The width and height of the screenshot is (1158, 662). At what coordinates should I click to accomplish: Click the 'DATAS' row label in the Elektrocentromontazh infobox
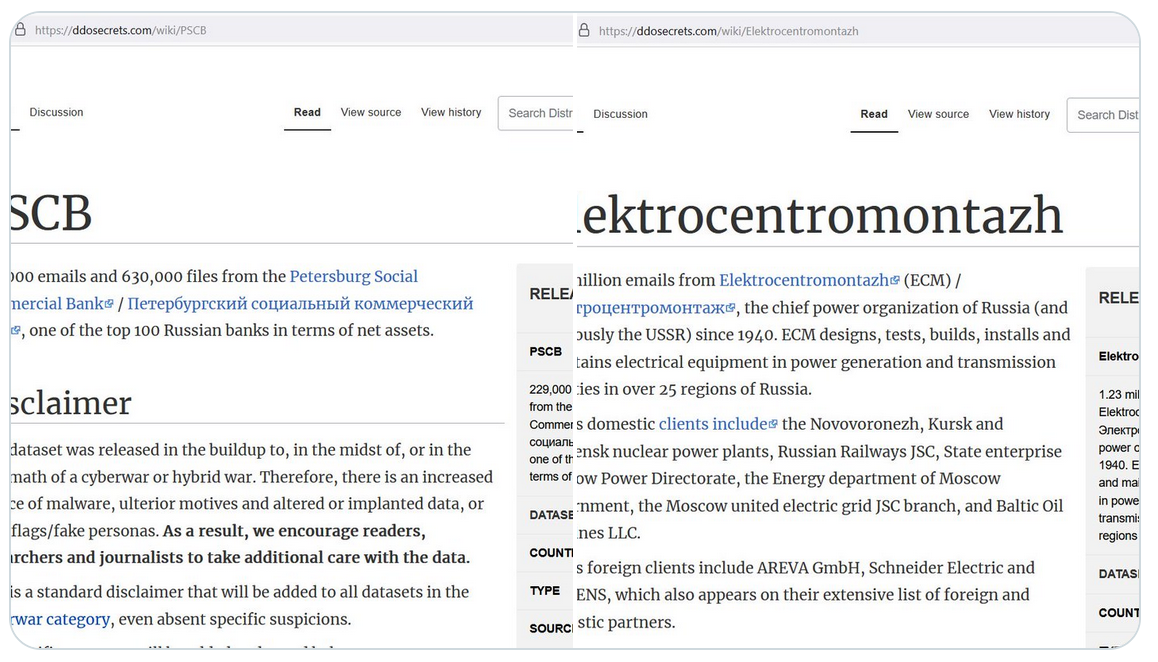(x=1118, y=574)
